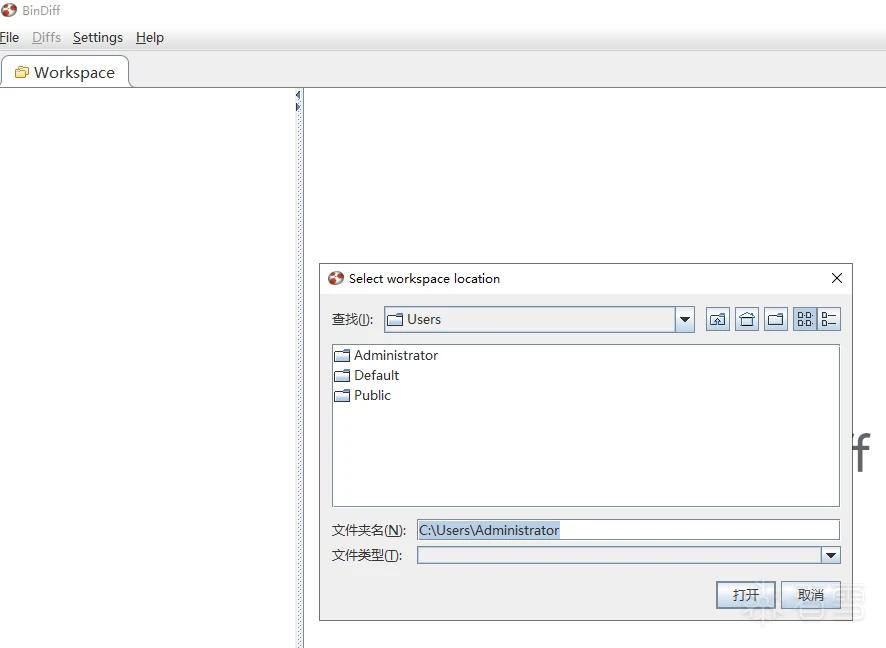Select the Default folder

coord(367,375)
